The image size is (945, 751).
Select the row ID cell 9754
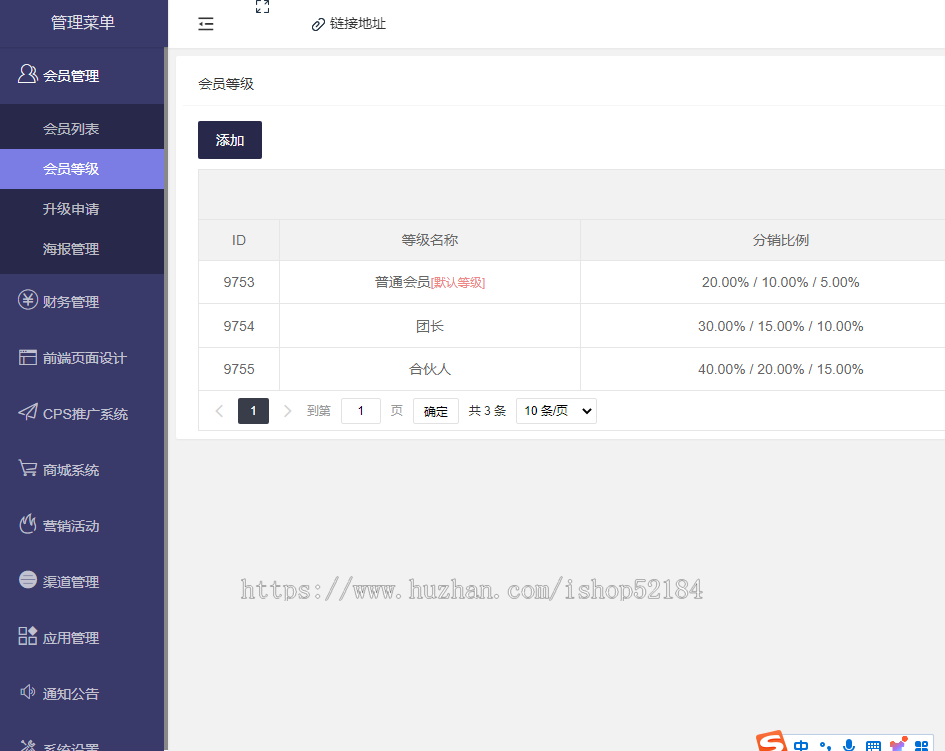(x=239, y=326)
